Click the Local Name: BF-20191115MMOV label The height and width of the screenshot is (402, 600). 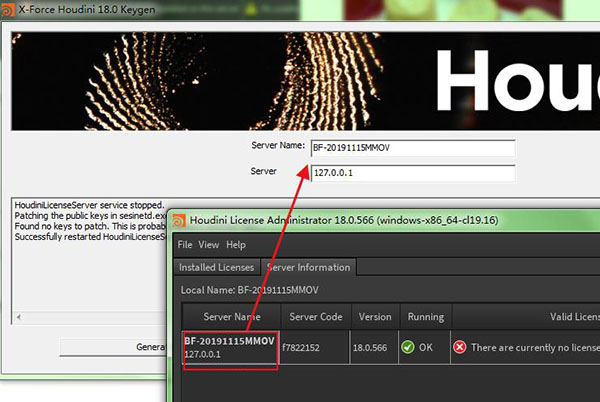[249, 290]
